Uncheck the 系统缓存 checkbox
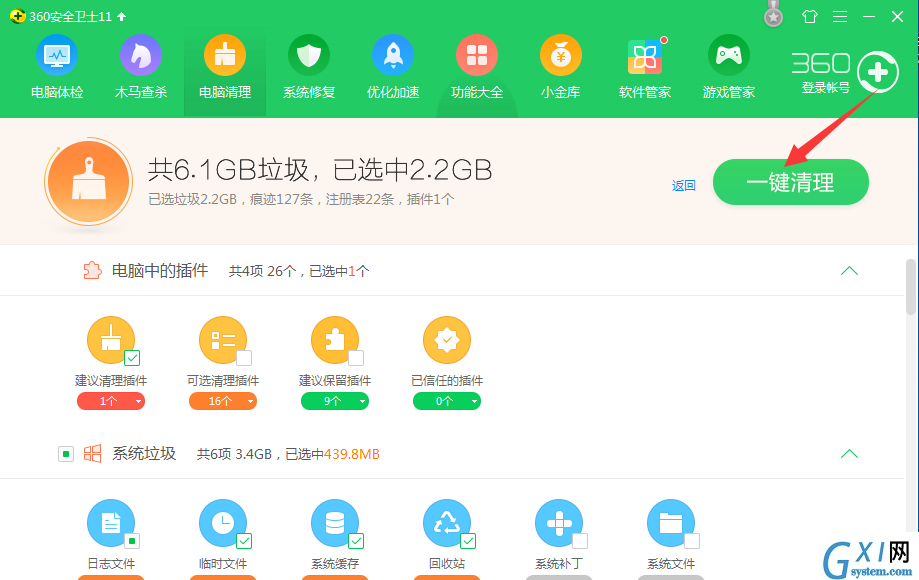The image size is (919, 580). [356, 541]
